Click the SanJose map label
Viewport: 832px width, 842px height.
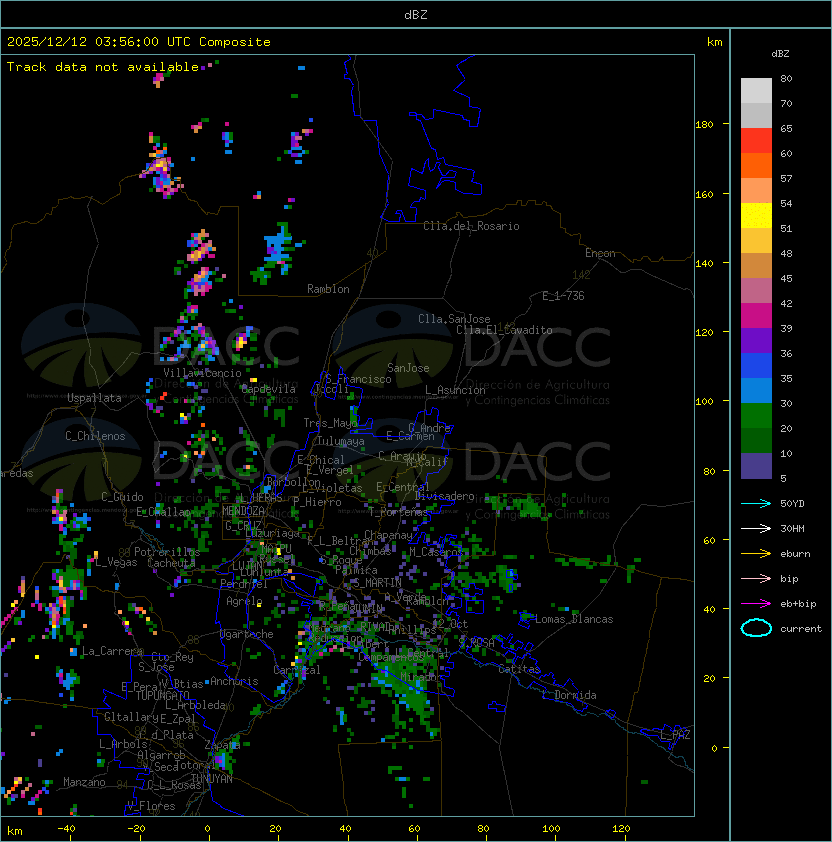click(408, 368)
